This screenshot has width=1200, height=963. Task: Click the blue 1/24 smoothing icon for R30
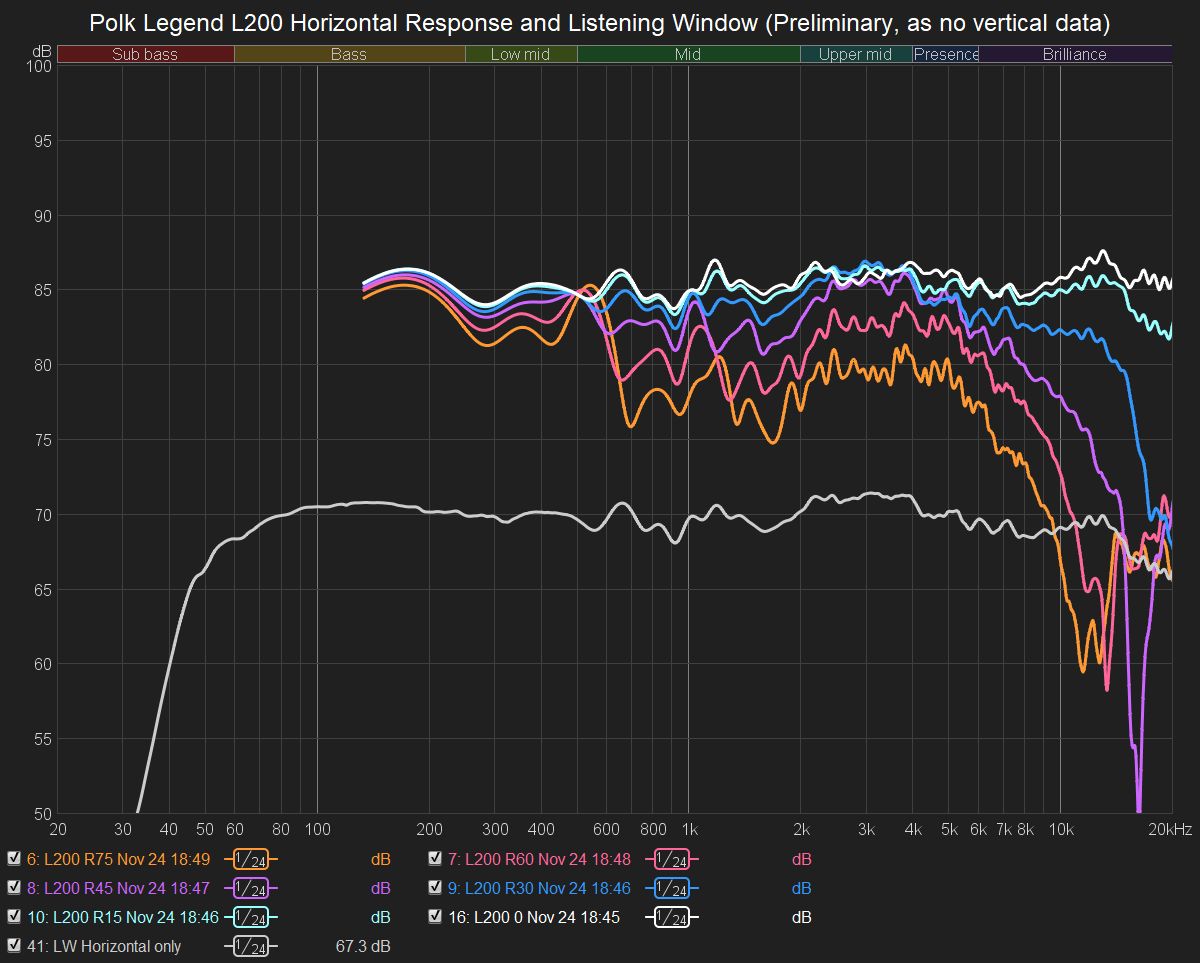(673, 889)
